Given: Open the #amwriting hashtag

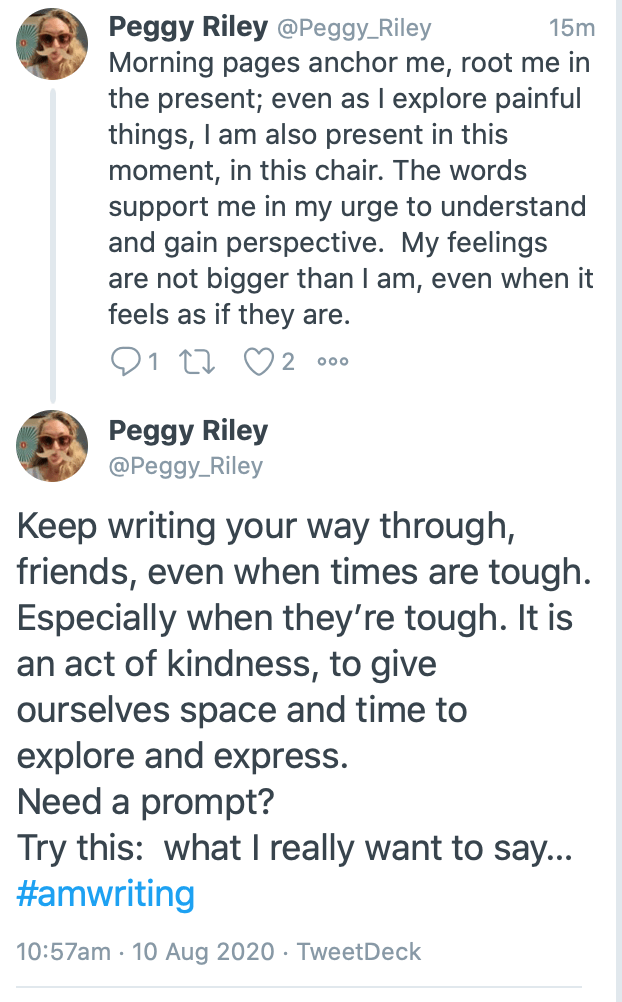Looking at the screenshot, I should point(105,893).
